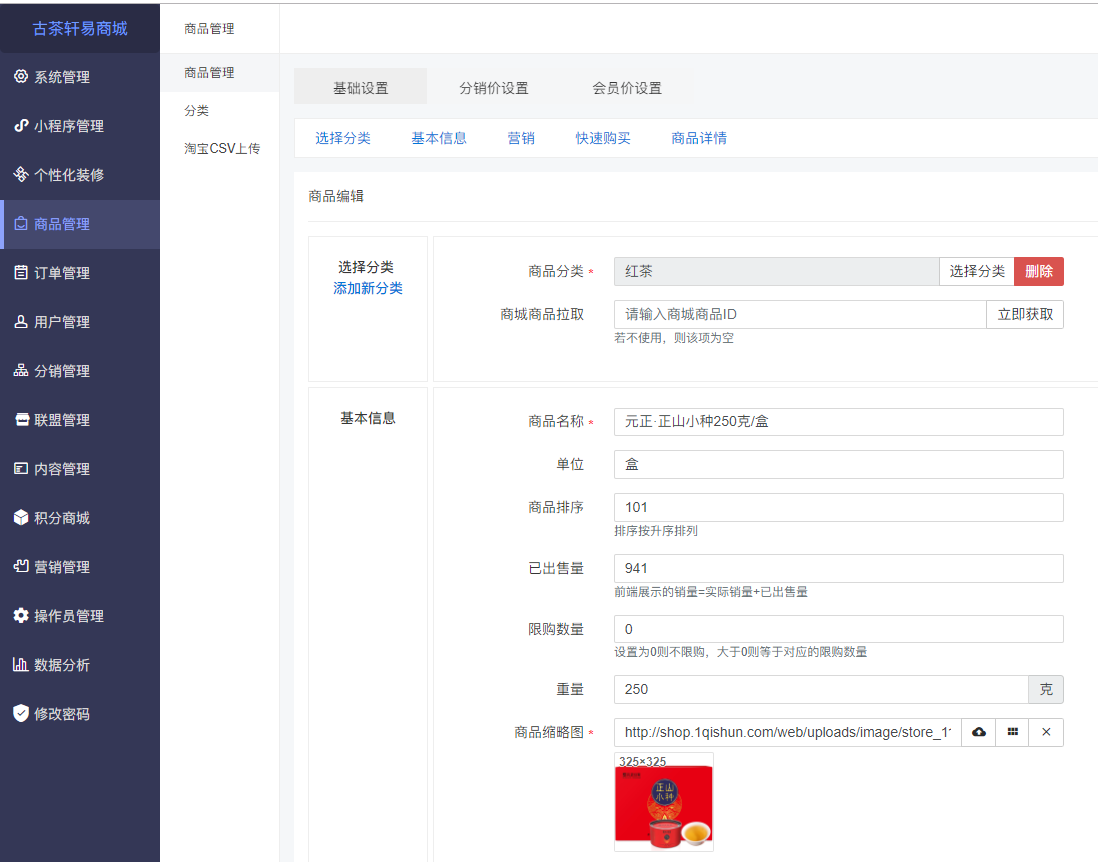Click the 数据分析 bar chart icon
Viewport: 1098px width, 862px height.
pyautogui.click(x=21, y=665)
